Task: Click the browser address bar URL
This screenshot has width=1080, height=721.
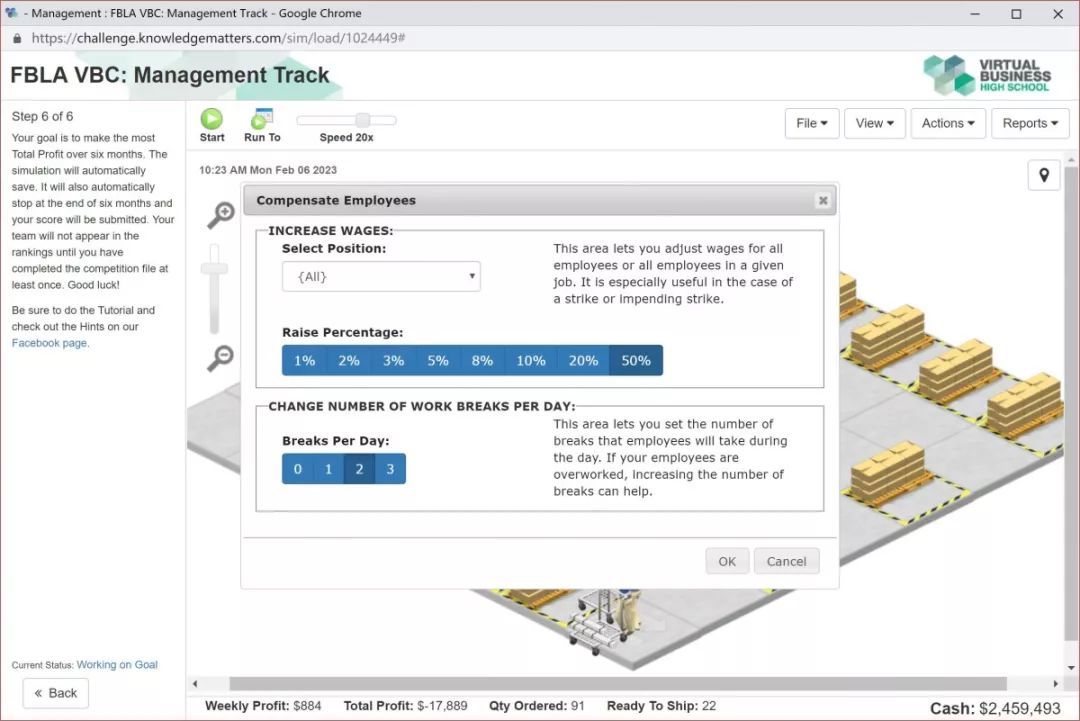Action: tap(218, 39)
